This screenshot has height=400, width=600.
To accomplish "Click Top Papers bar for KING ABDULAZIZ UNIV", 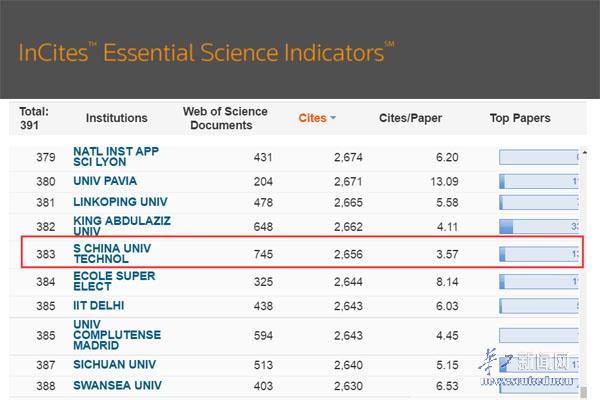I will 540,226.
